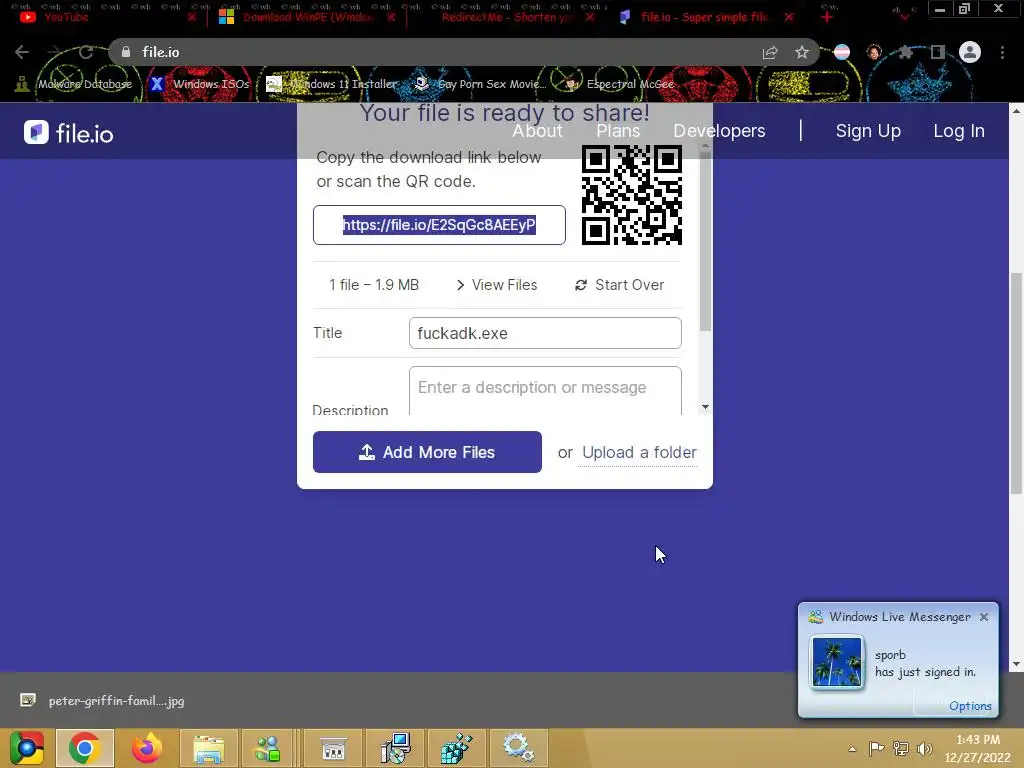Open downloaded peter-griffin jpg file
This screenshot has width=1024, height=768.
point(103,701)
